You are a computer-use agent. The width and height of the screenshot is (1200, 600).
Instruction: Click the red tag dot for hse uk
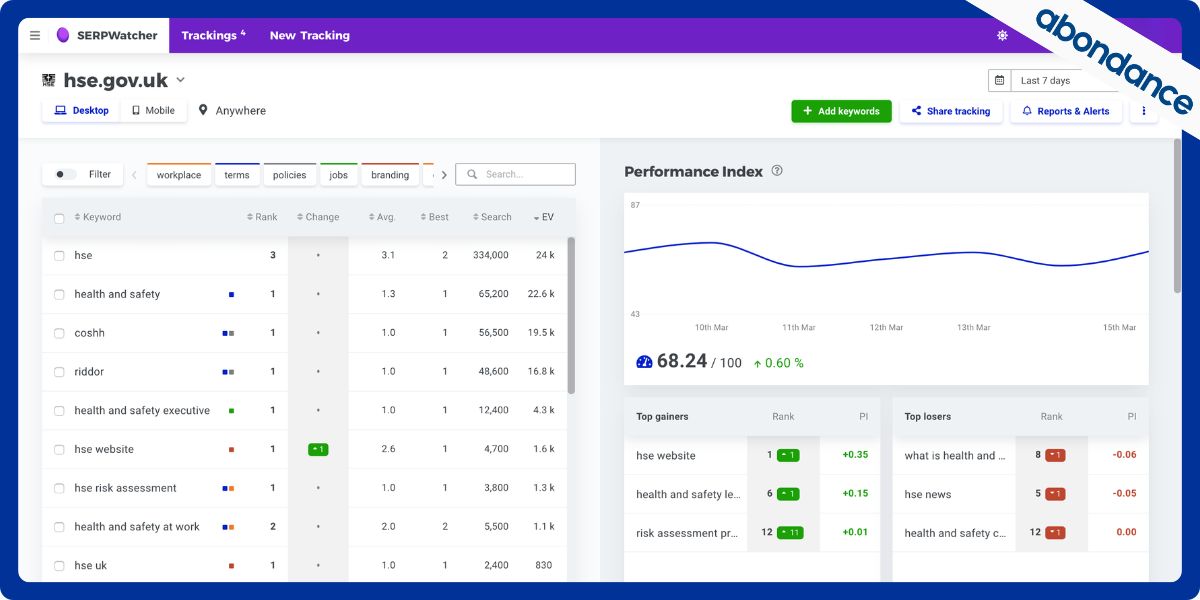[x=231, y=566]
